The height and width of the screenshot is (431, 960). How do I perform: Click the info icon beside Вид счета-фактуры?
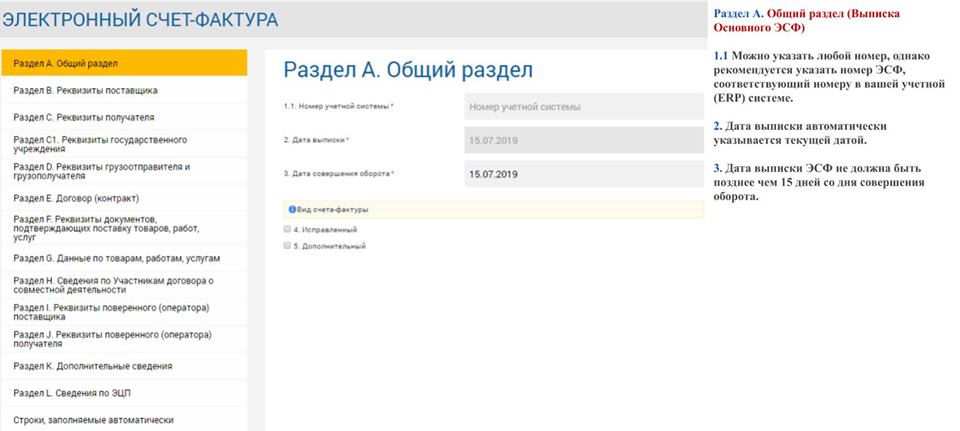coord(291,210)
